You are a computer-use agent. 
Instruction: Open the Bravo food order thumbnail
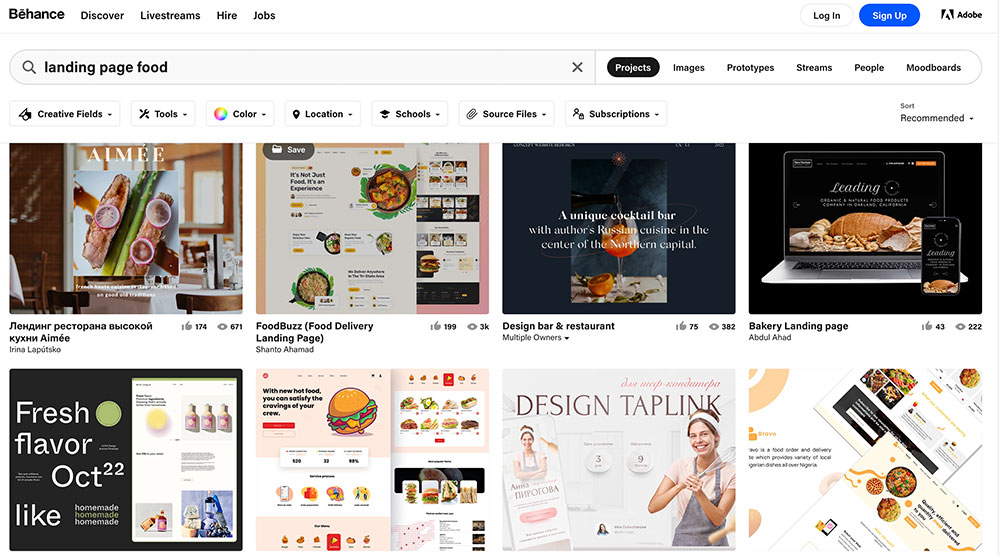click(x=865, y=460)
